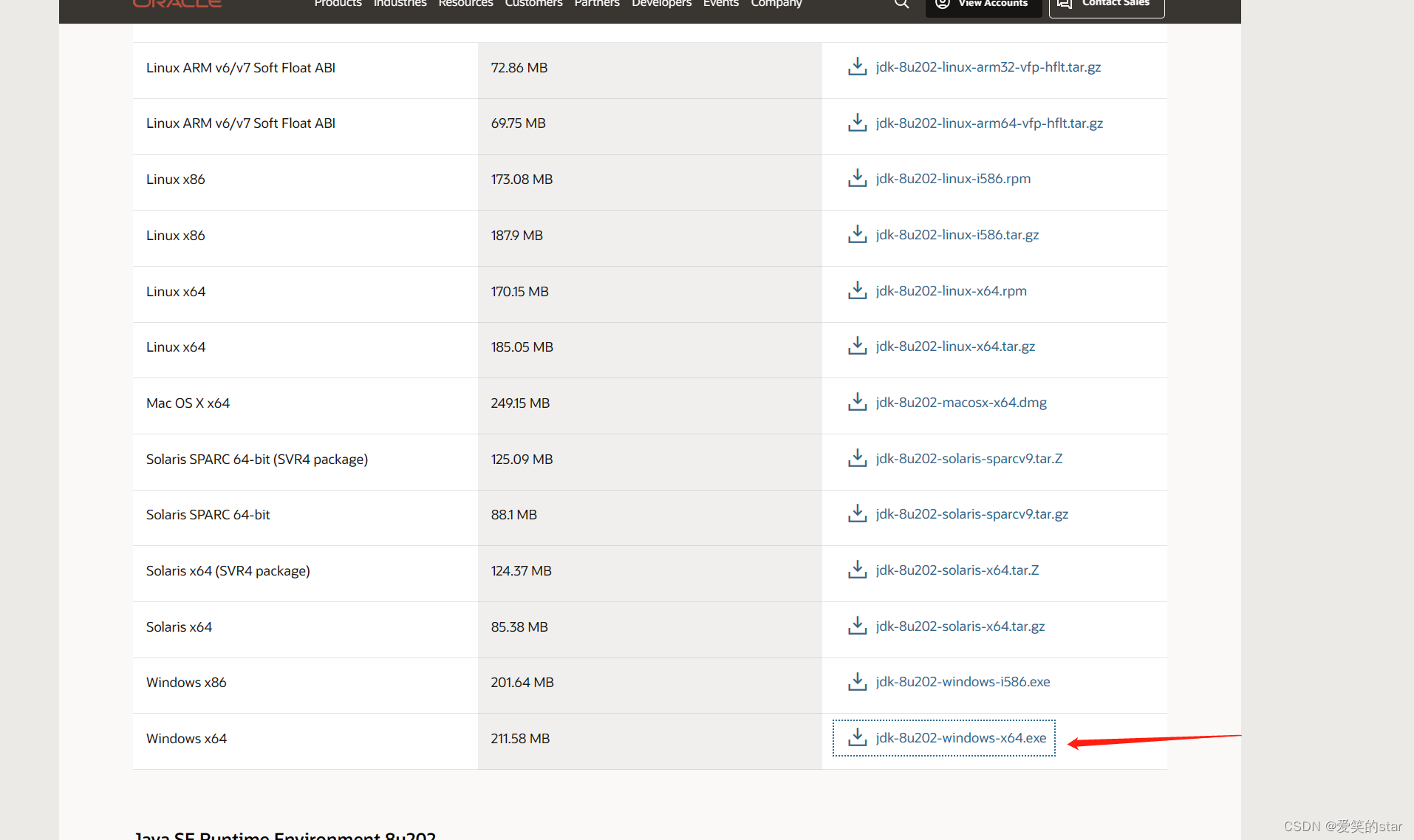Select the '69.75 MB' size cell

(x=650, y=126)
